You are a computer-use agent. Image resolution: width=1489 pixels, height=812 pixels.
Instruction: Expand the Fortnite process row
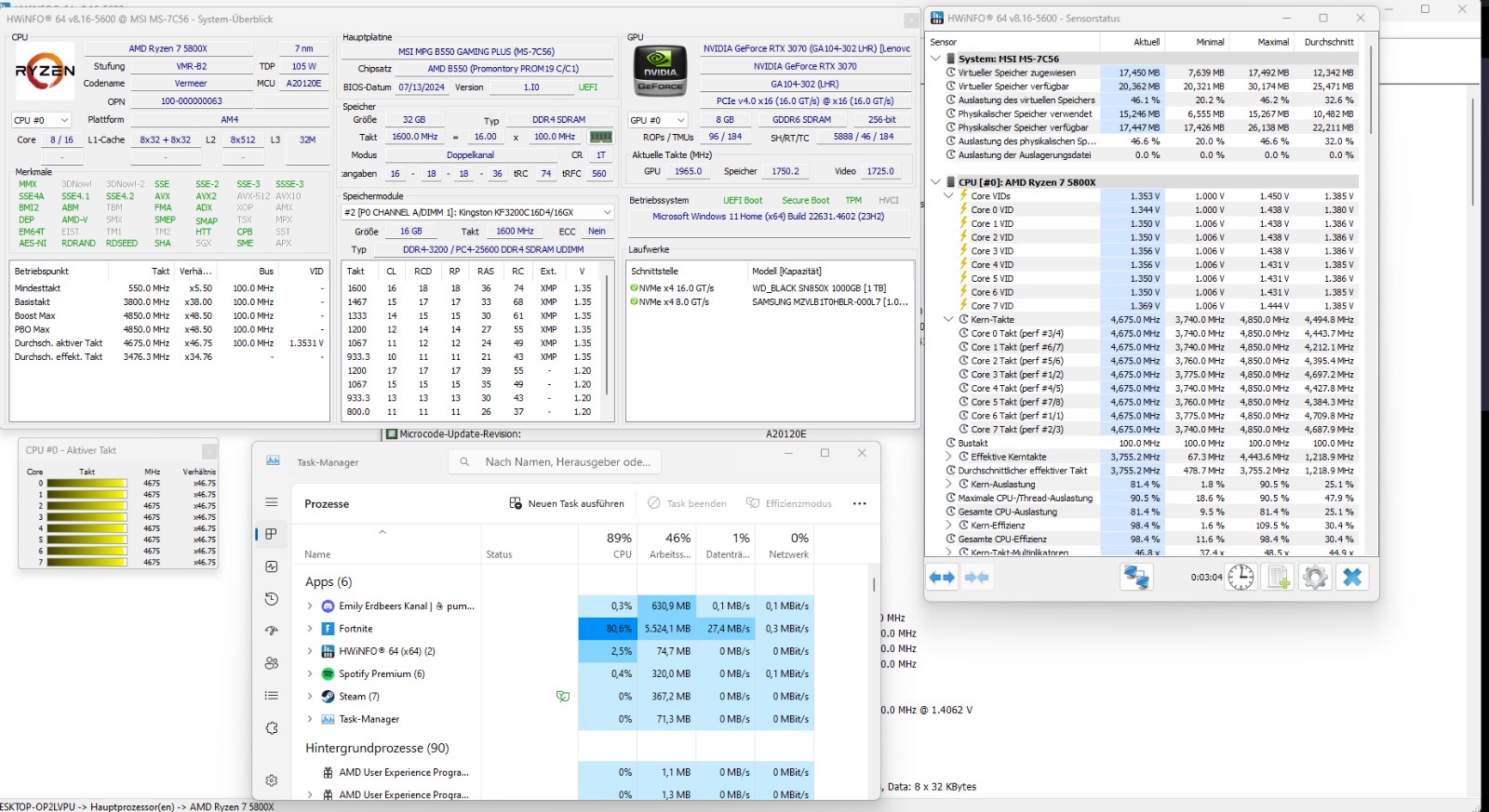(x=310, y=629)
